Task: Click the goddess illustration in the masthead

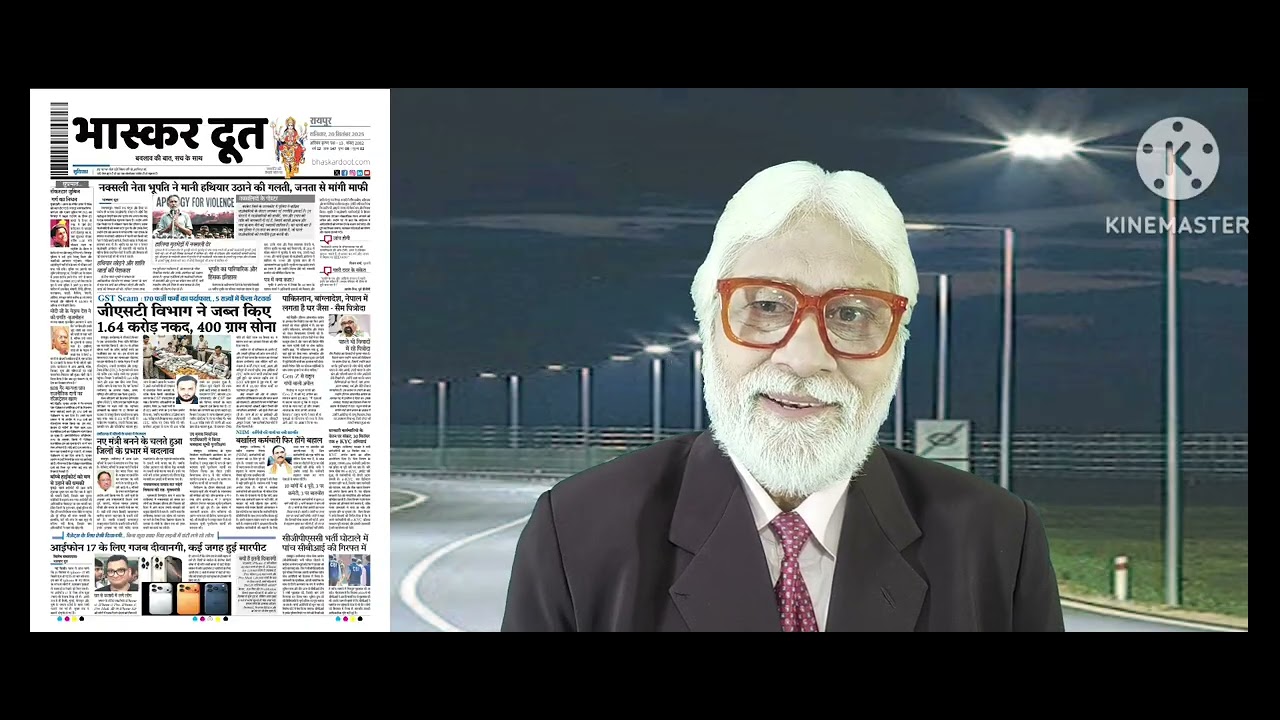Action: (x=290, y=146)
